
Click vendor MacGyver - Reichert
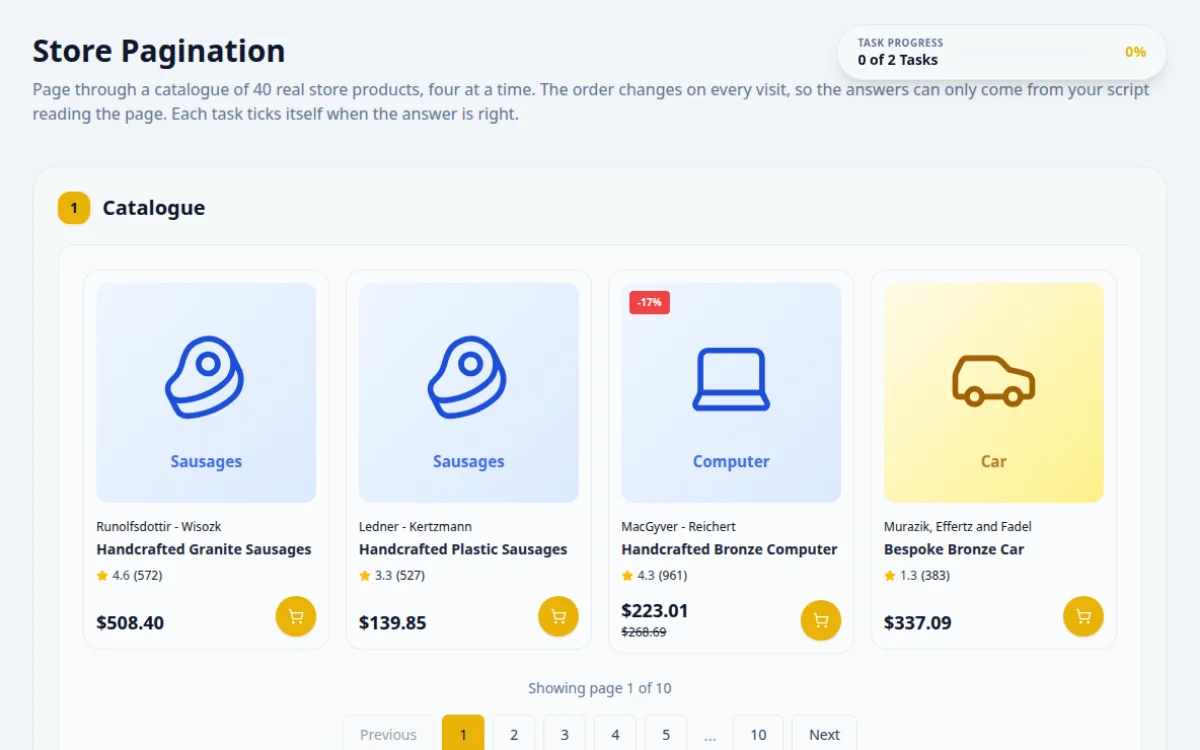(x=678, y=526)
